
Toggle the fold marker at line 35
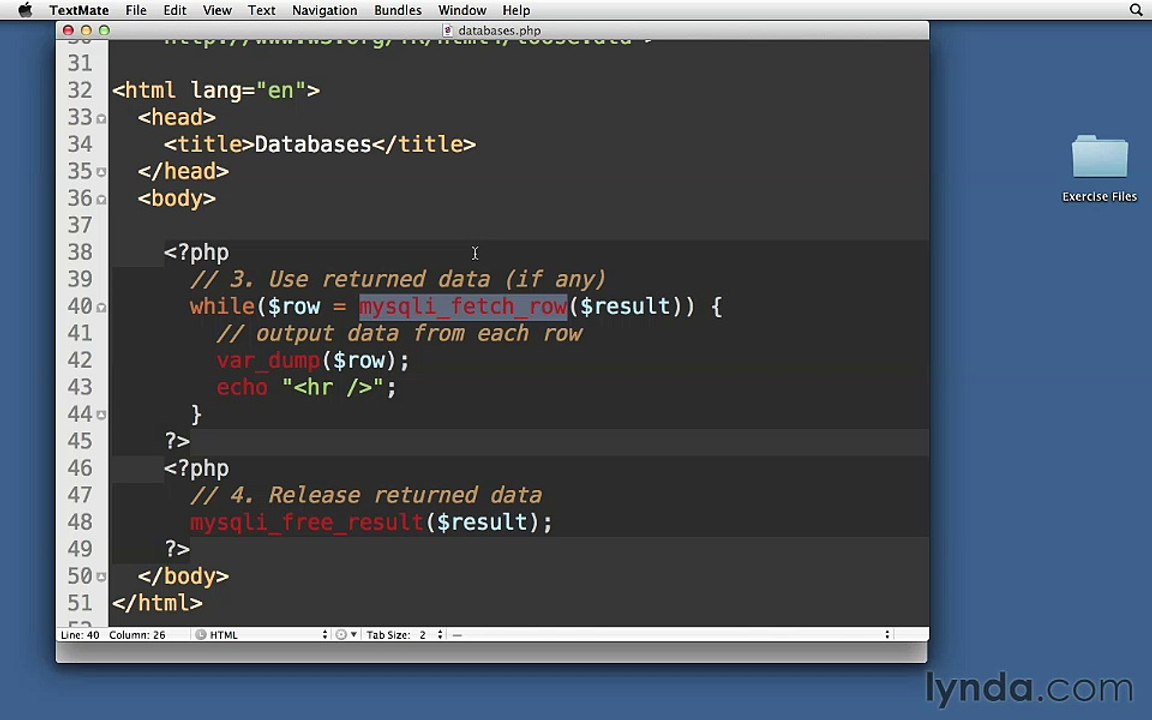tap(101, 172)
